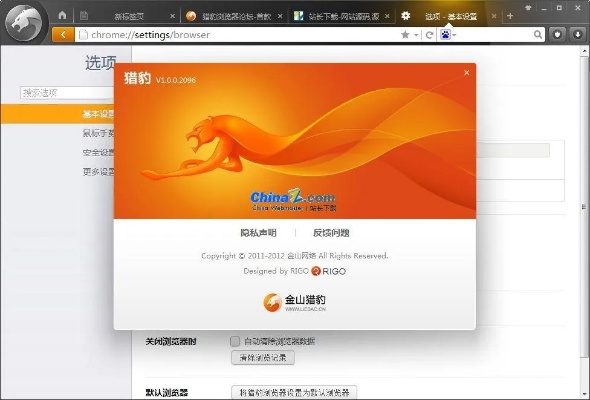Viewport: 590px width, 400px height.
Task: Open the shield security icon in toolbar
Action: pyautogui.click(x=557, y=35)
